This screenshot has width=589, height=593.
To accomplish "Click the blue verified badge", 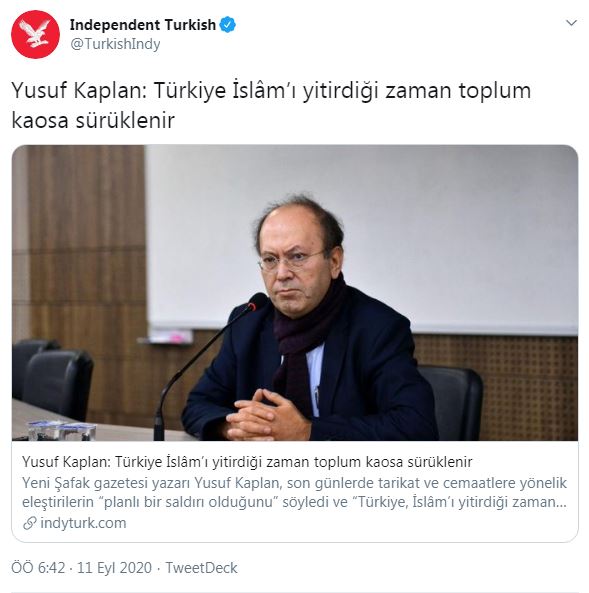I will pyautogui.click(x=228, y=25).
